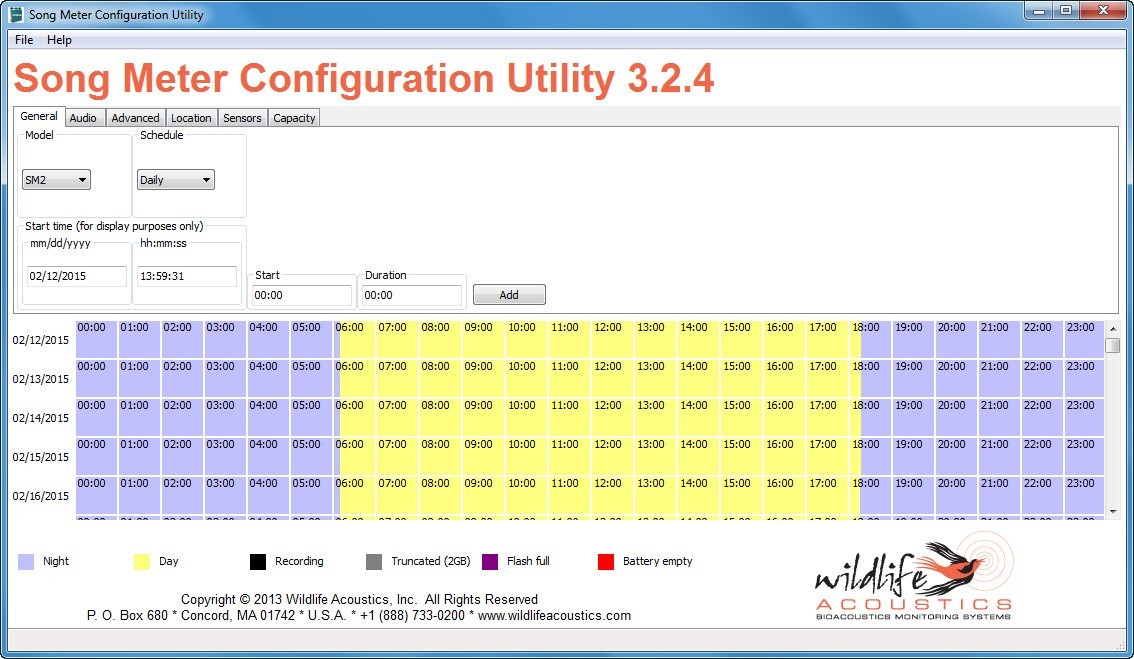Click the Start time input showing 00:00
1134x659 pixels.
click(x=300, y=294)
